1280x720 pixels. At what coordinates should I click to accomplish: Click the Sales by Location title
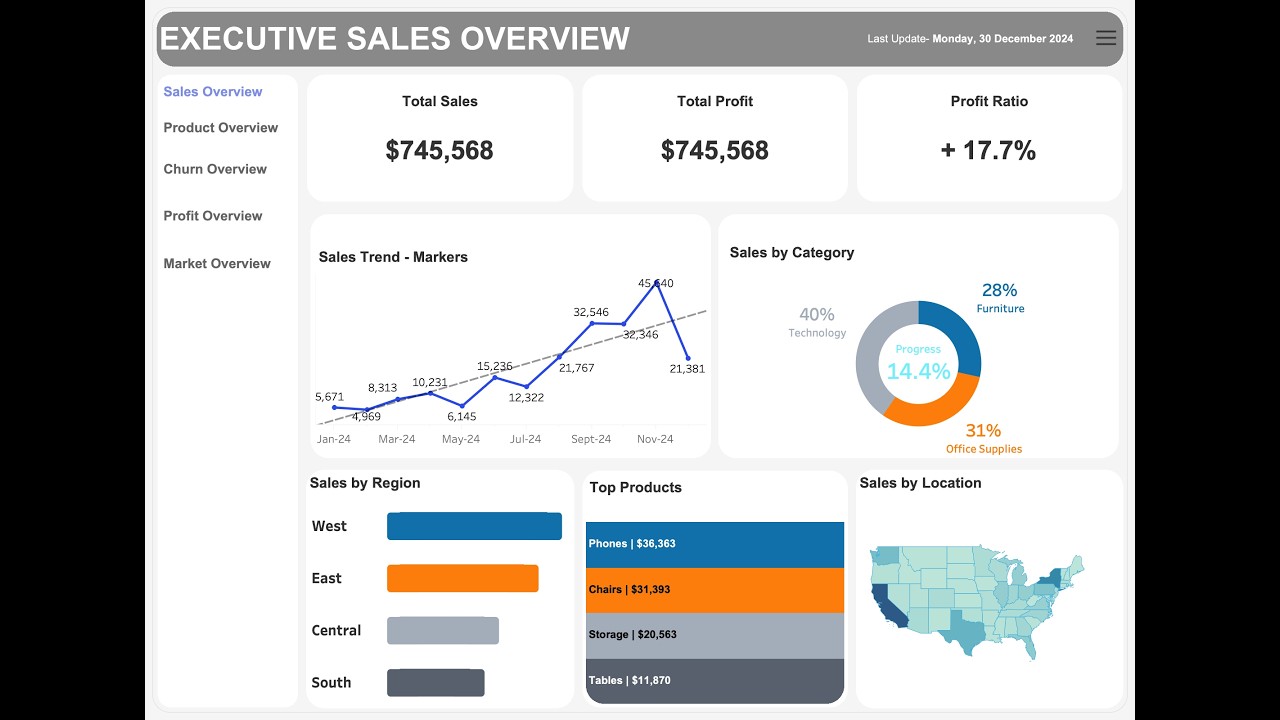920,483
